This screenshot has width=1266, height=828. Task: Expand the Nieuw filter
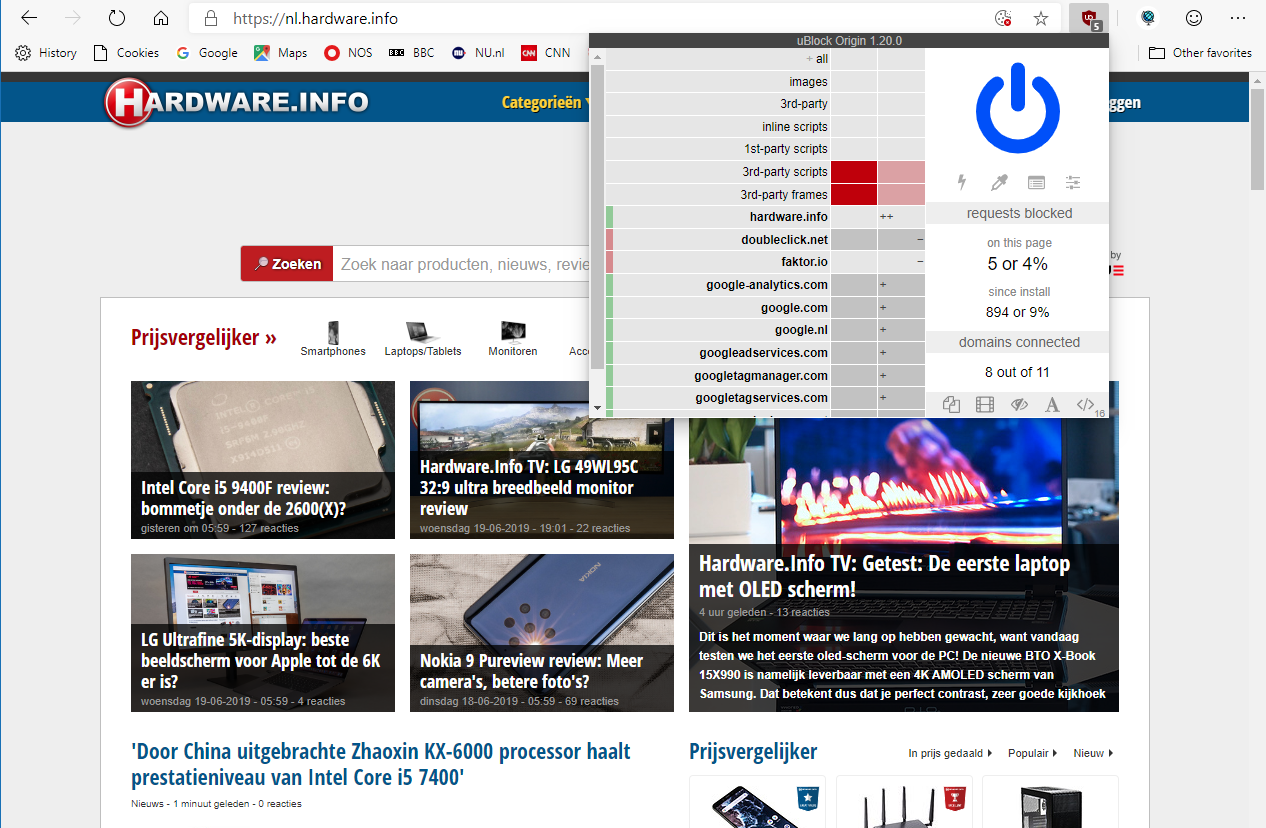[1093, 753]
